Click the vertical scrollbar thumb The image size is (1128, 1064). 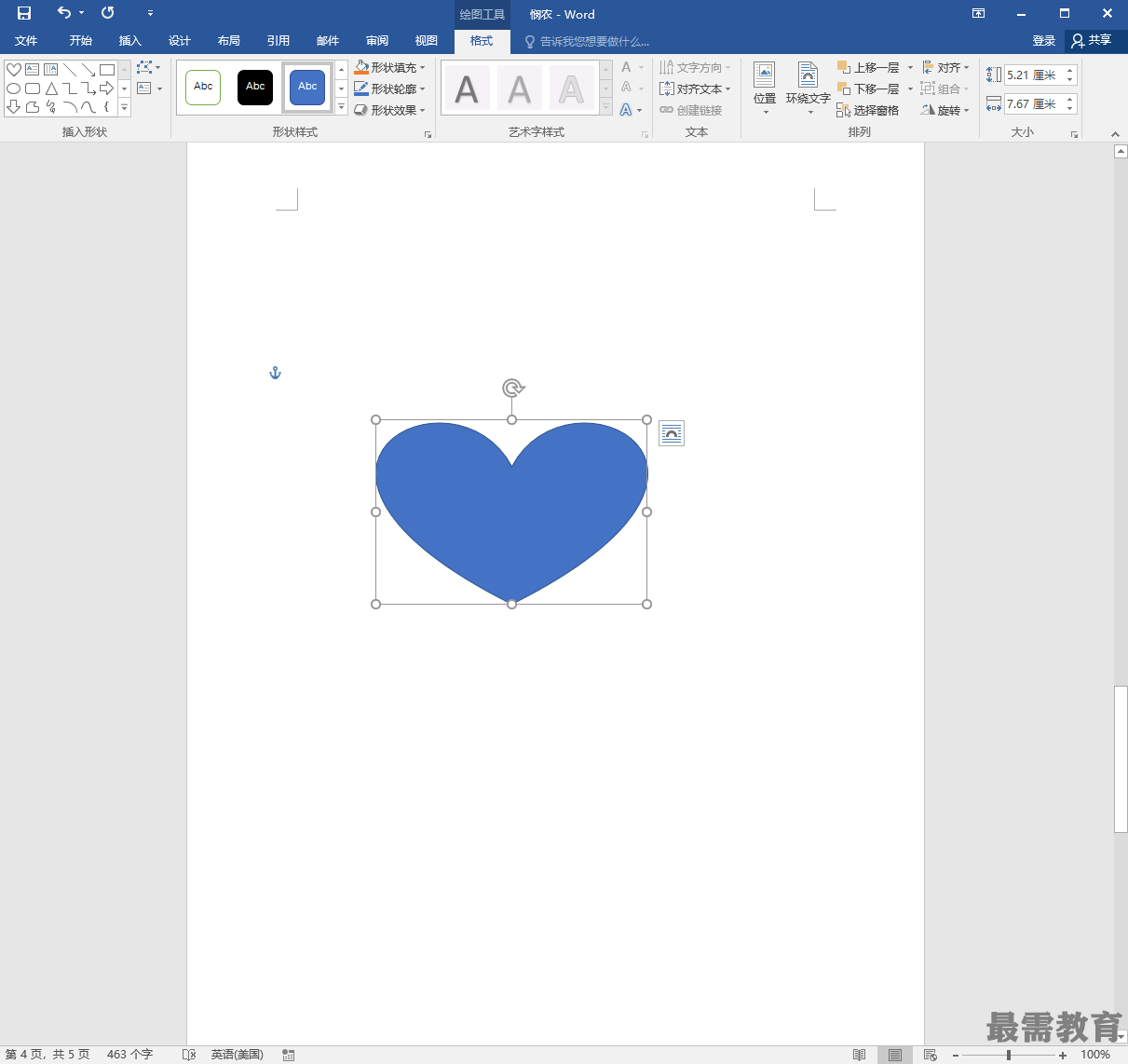tap(1121, 759)
